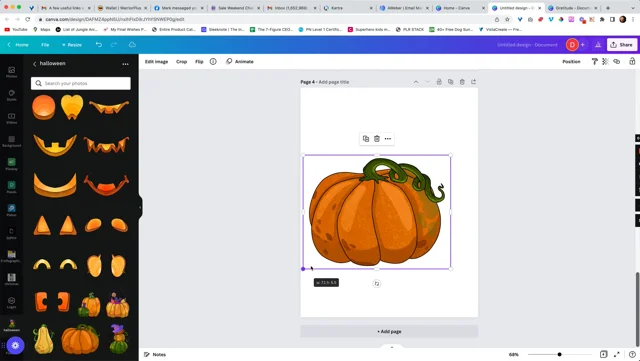Duplicate Page 4 with the page copy icon
Viewport: 640px width, 361px height.
(450, 82)
